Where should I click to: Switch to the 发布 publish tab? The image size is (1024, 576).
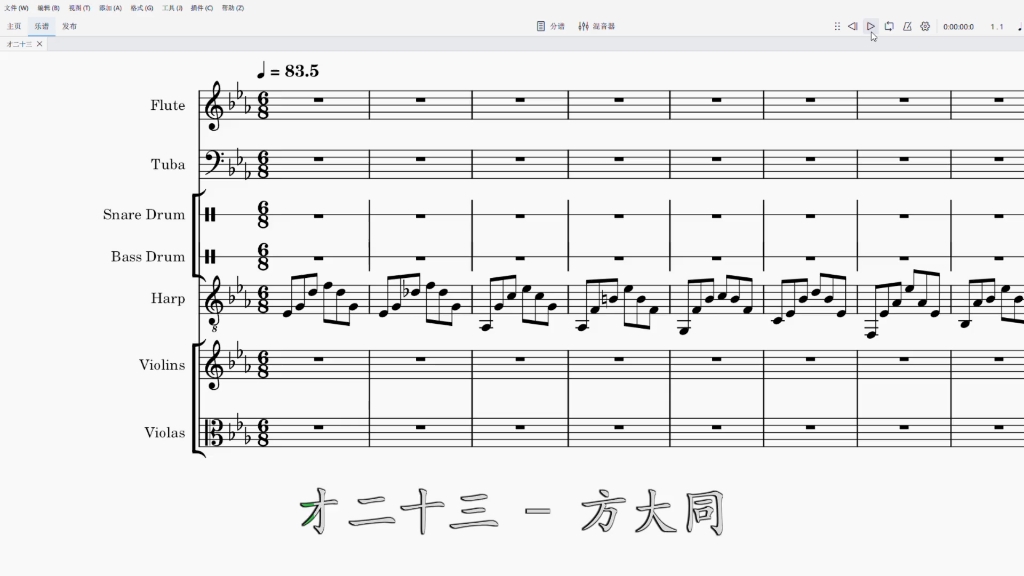click(69, 26)
